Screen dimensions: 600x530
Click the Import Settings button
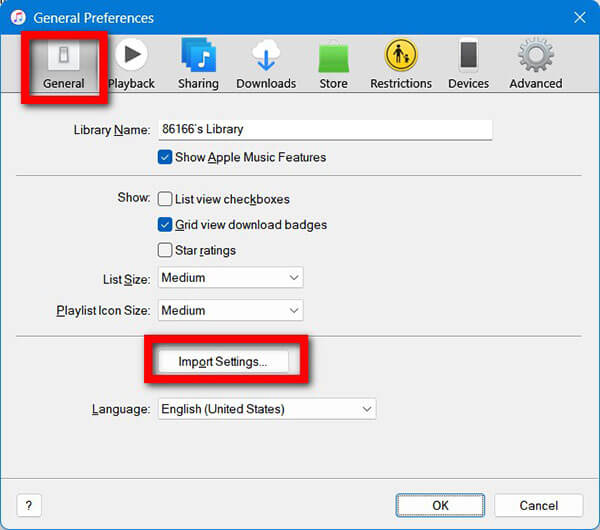click(223, 362)
